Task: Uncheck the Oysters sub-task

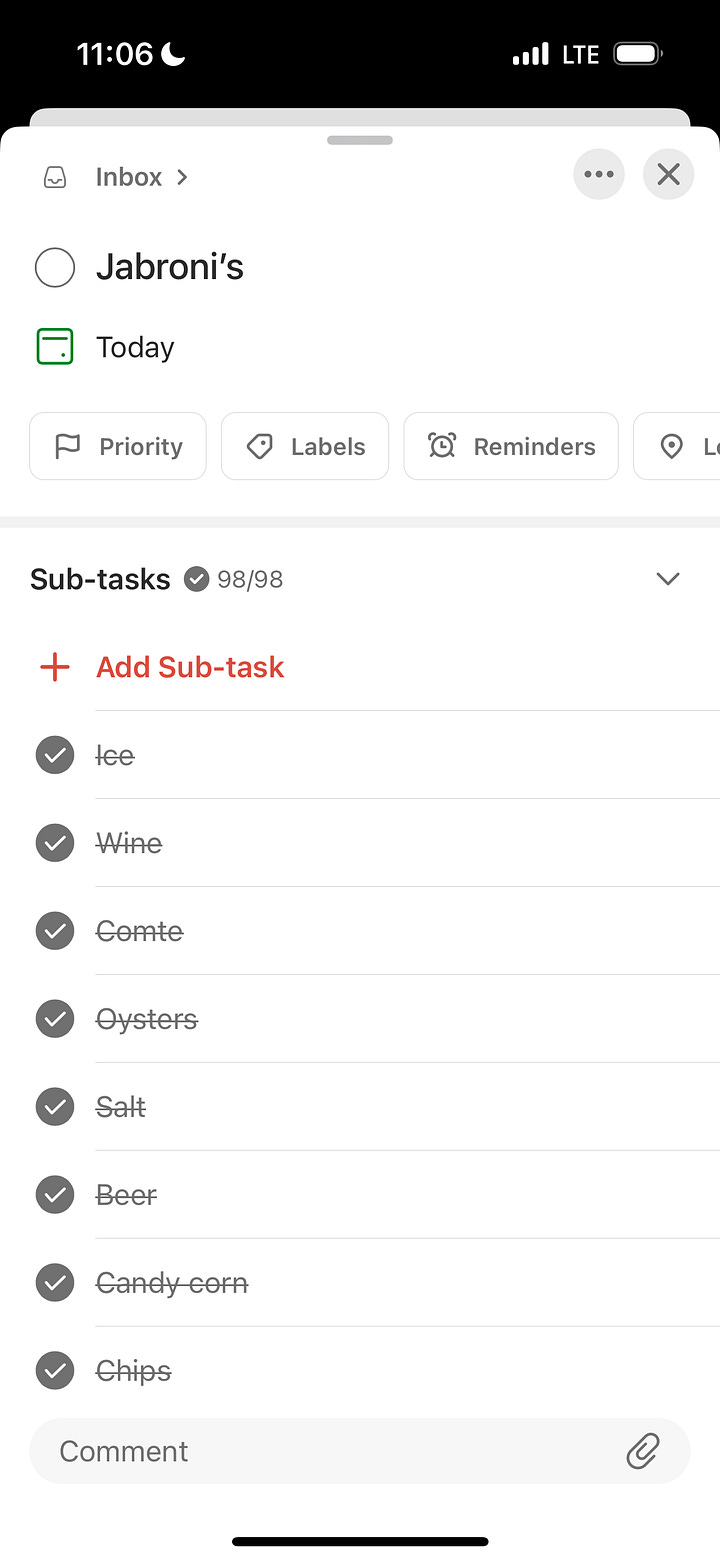Action: 55,1019
